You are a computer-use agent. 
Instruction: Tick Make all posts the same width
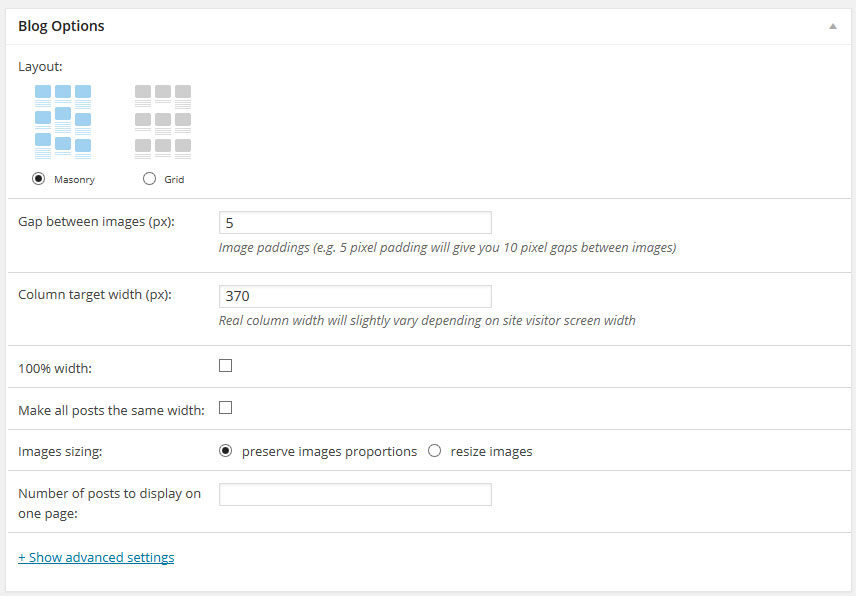tap(226, 408)
